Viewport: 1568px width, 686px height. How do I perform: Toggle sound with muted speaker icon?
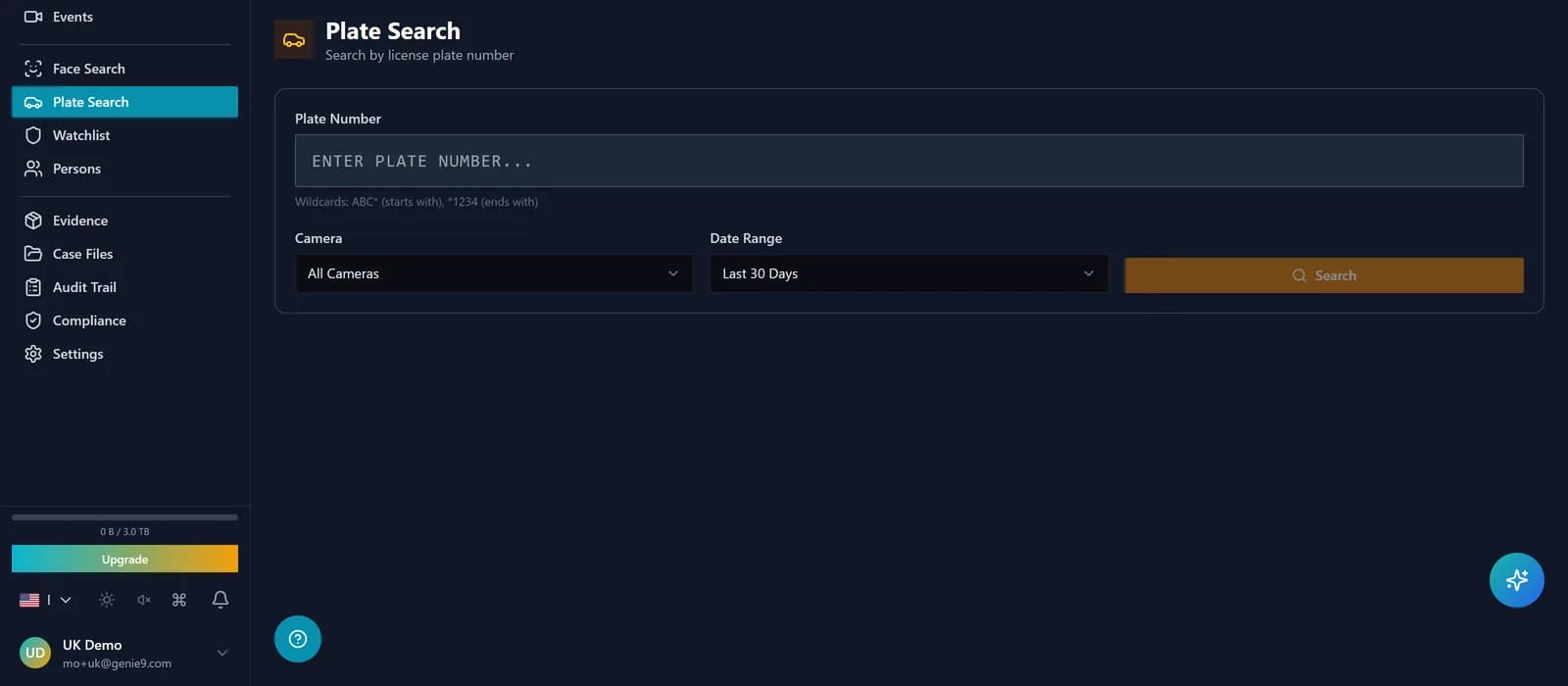pos(144,600)
